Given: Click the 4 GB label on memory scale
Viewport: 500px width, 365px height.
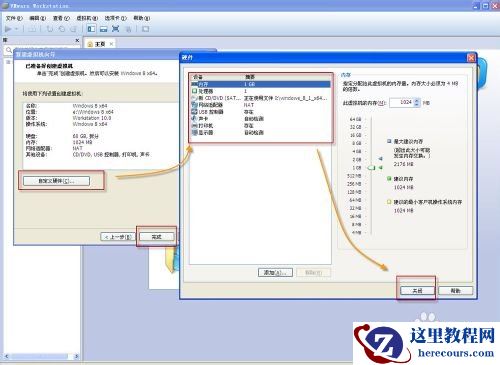Looking at the screenshot, I should pos(357,151).
